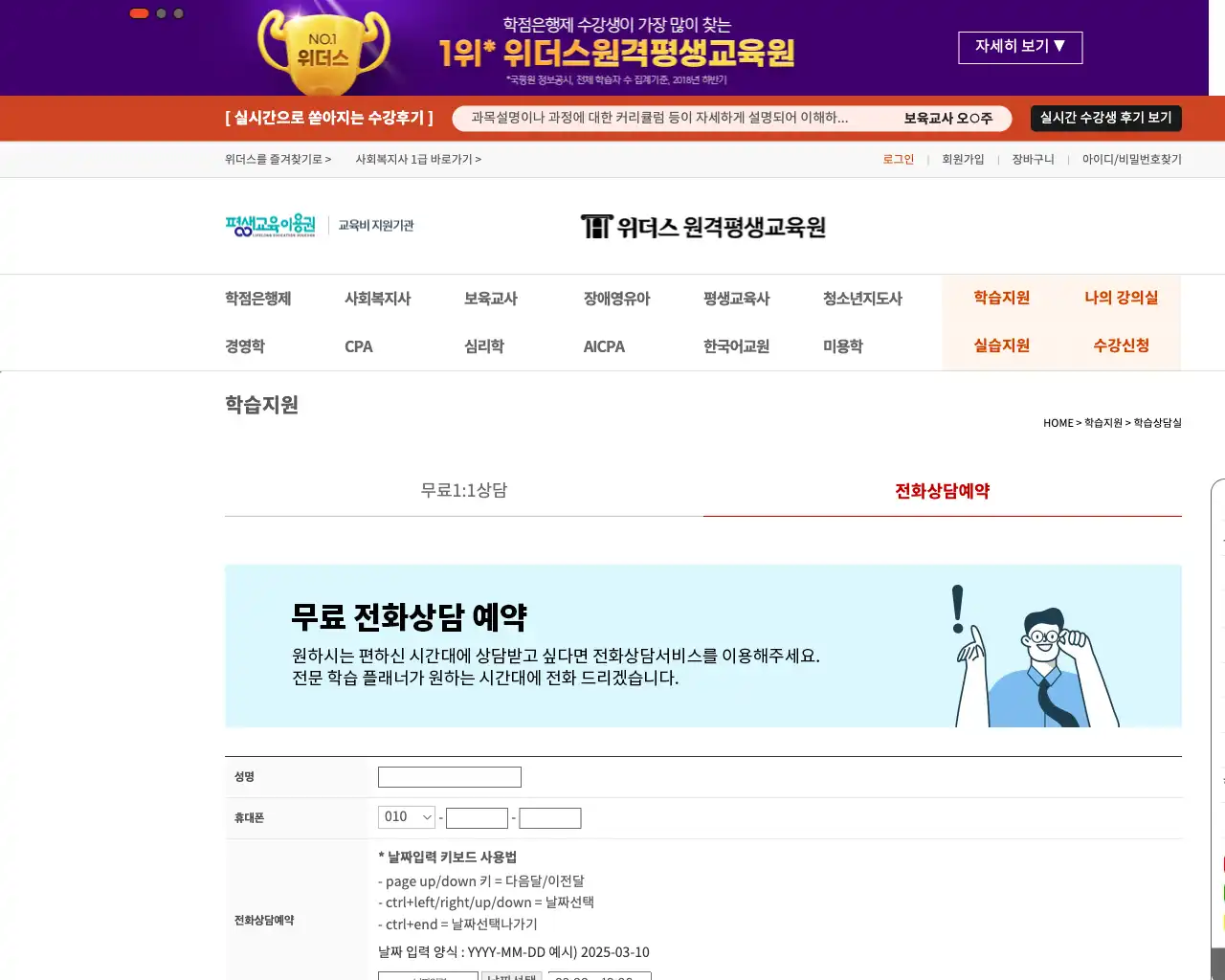Click the 로그인 link

[898, 159]
